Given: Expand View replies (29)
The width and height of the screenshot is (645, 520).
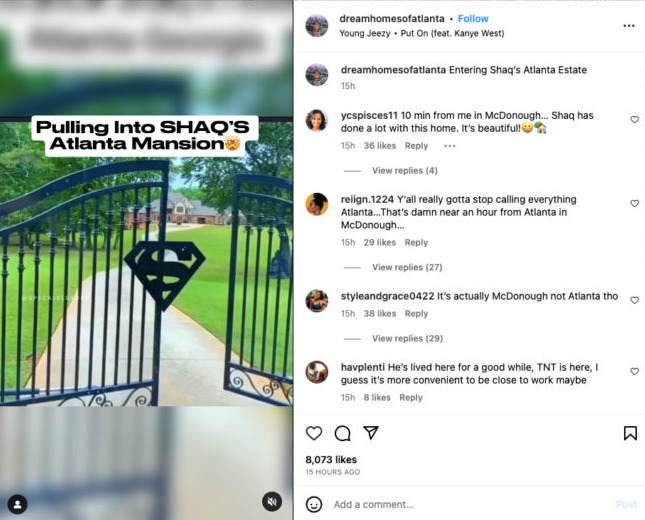Looking at the screenshot, I should point(408,339).
